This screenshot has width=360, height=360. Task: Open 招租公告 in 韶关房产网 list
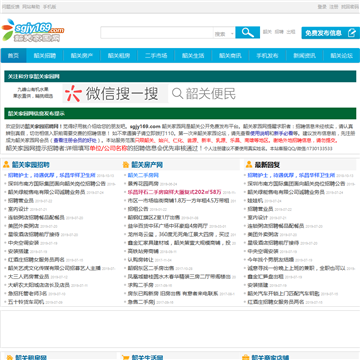pyautogui.click(x=138, y=209)
